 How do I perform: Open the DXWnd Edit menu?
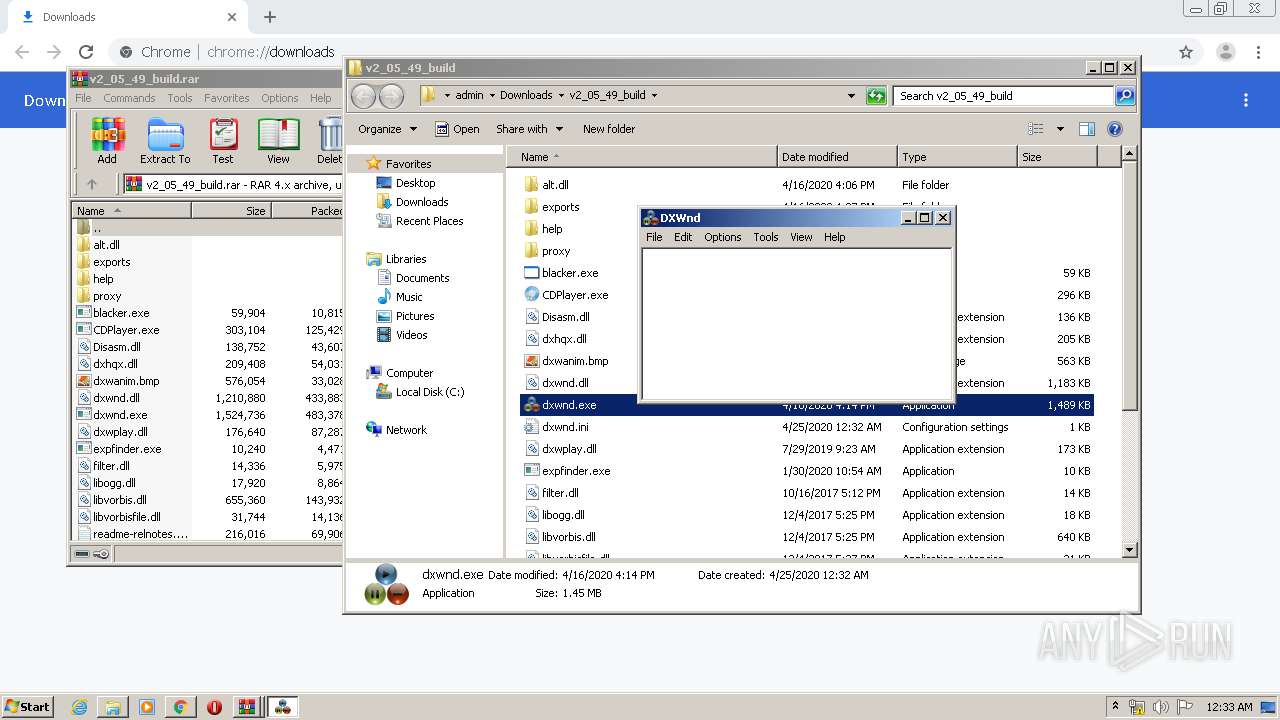pos(683,237)
